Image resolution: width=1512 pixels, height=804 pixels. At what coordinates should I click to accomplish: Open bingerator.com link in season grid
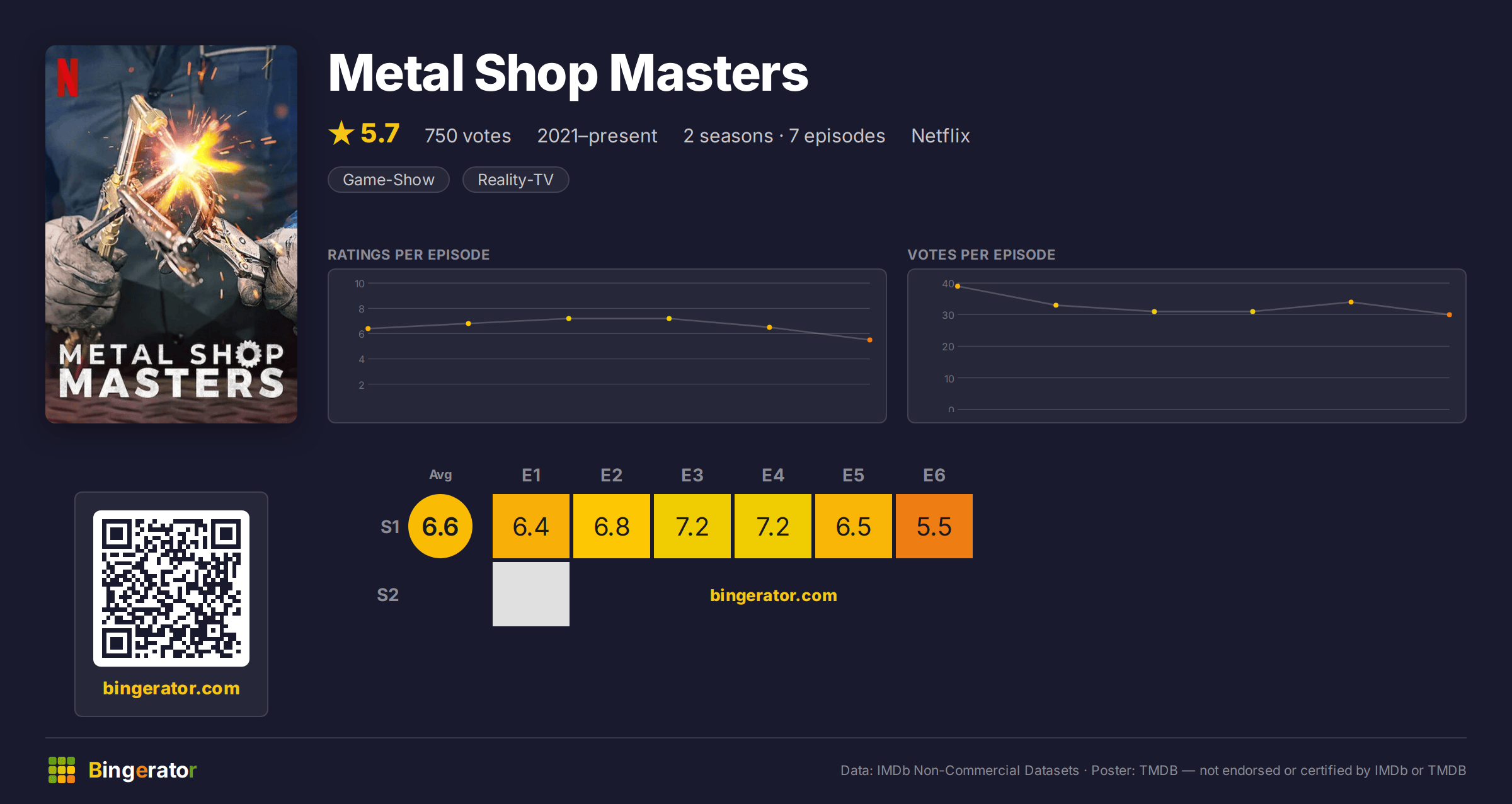coord(773,595)
